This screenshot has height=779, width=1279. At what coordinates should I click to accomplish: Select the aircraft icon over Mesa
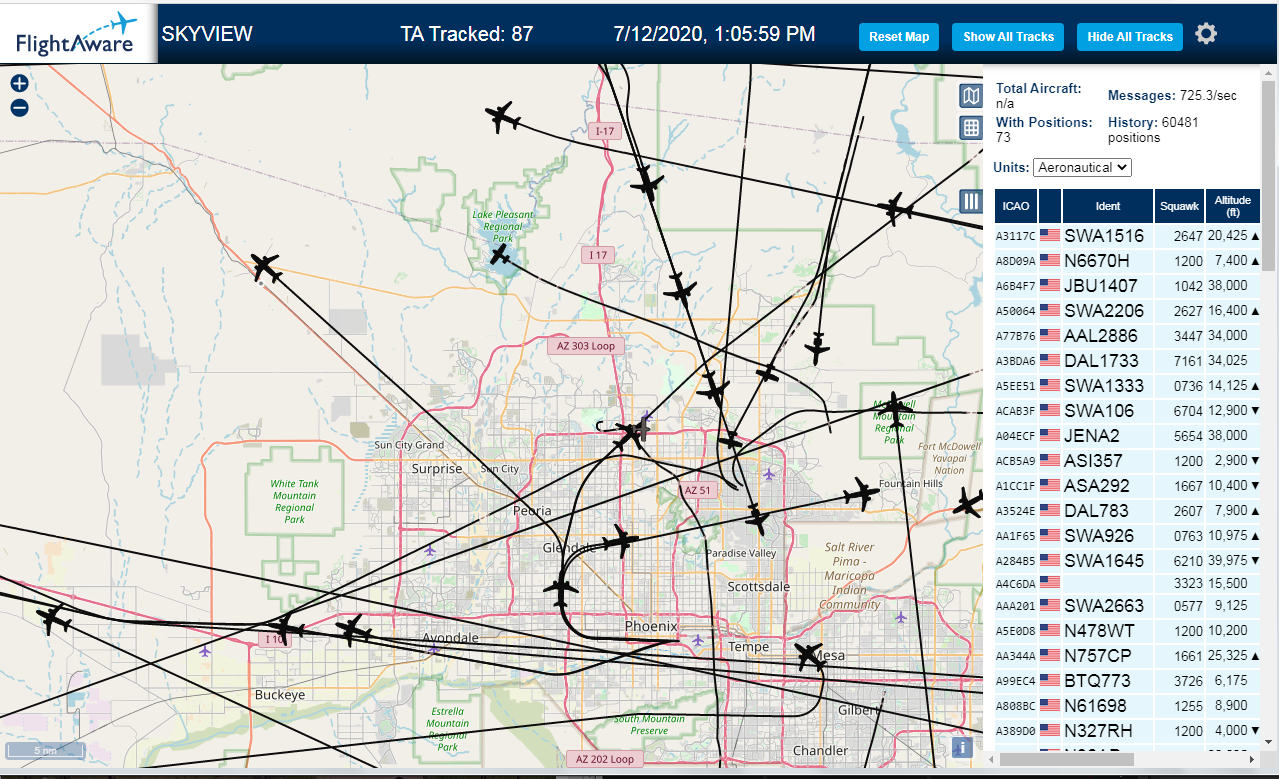[x=808, y=656]
